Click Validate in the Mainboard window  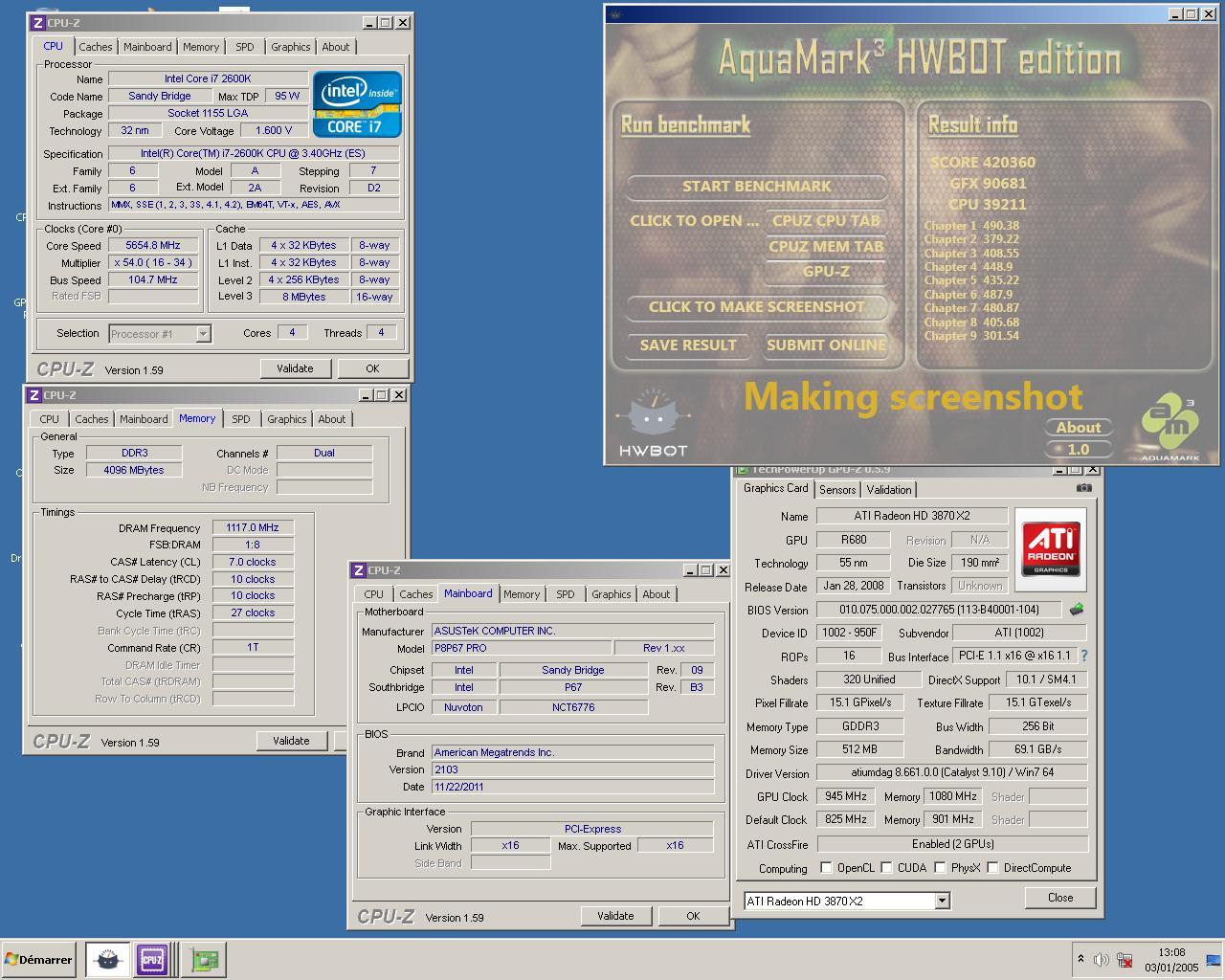(x=615, y=916)
